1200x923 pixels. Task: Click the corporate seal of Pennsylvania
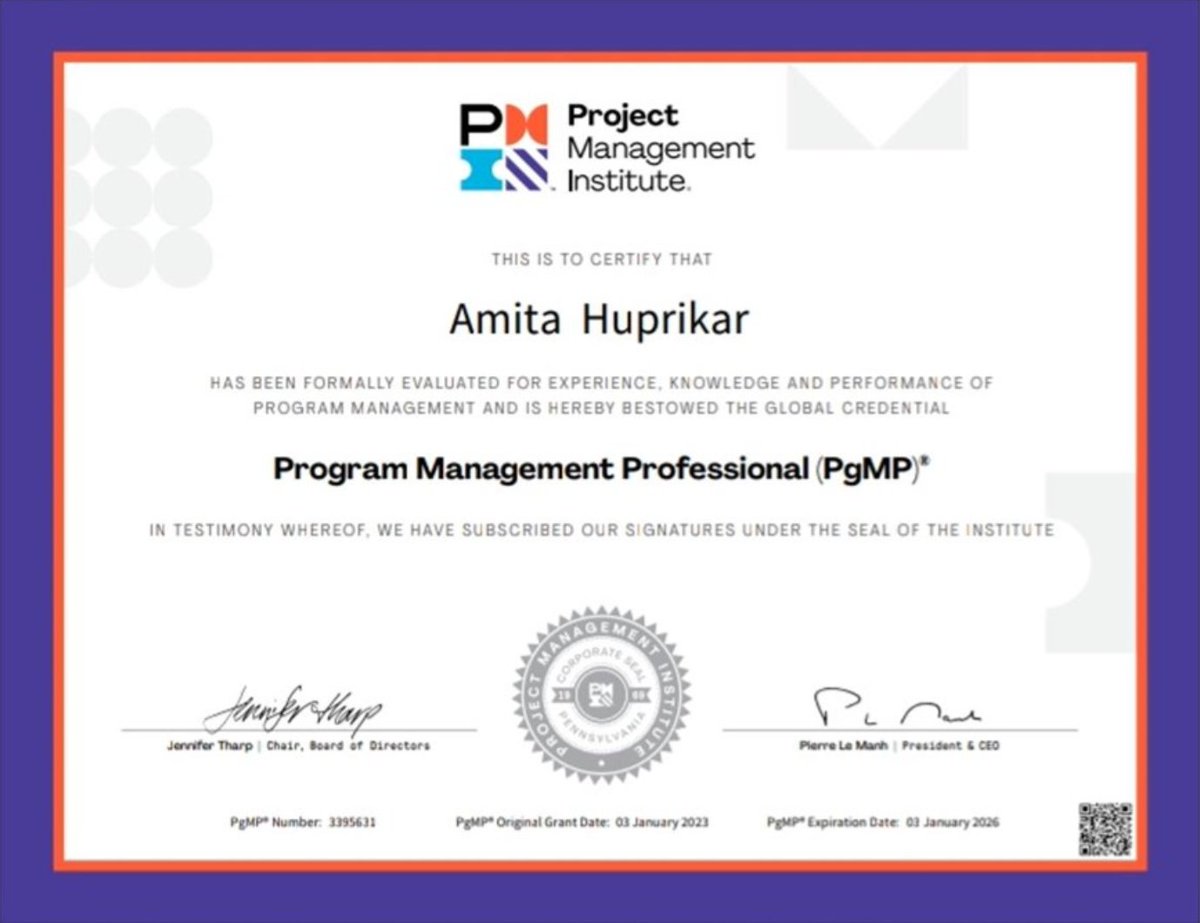point(601,694)
